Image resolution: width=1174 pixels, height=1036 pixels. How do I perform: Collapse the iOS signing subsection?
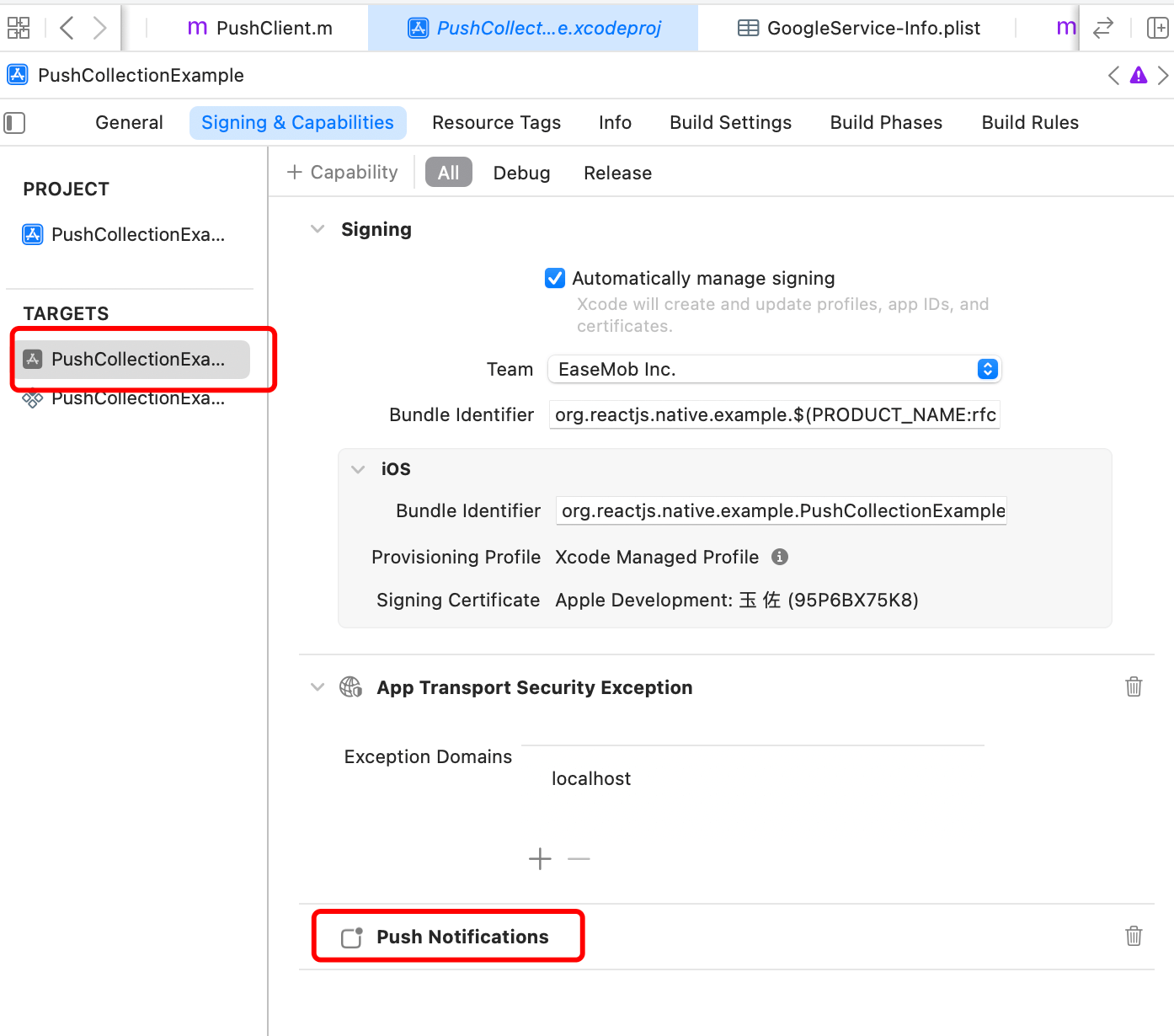[358, 469]
